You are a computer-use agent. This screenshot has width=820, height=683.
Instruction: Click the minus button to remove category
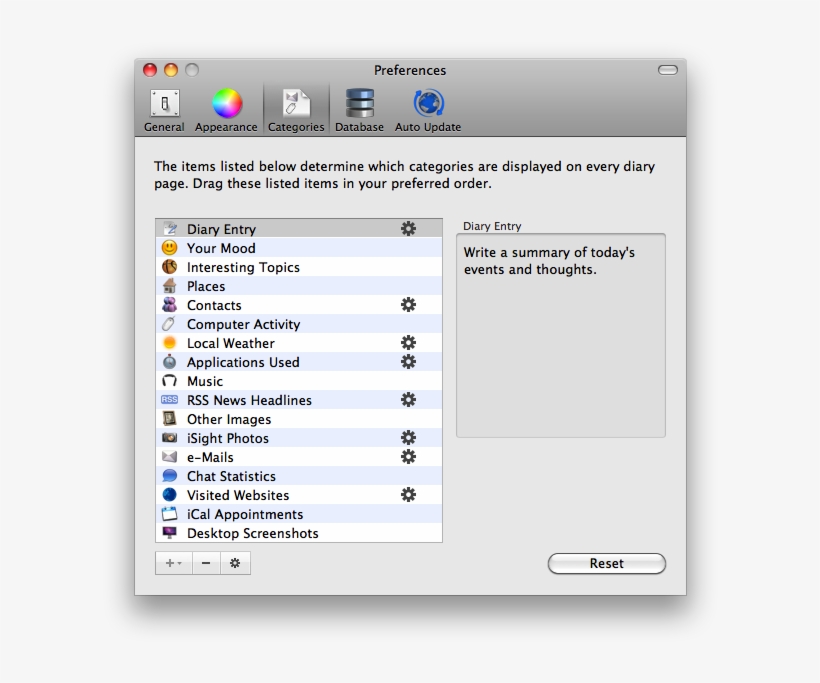[206, 563]
